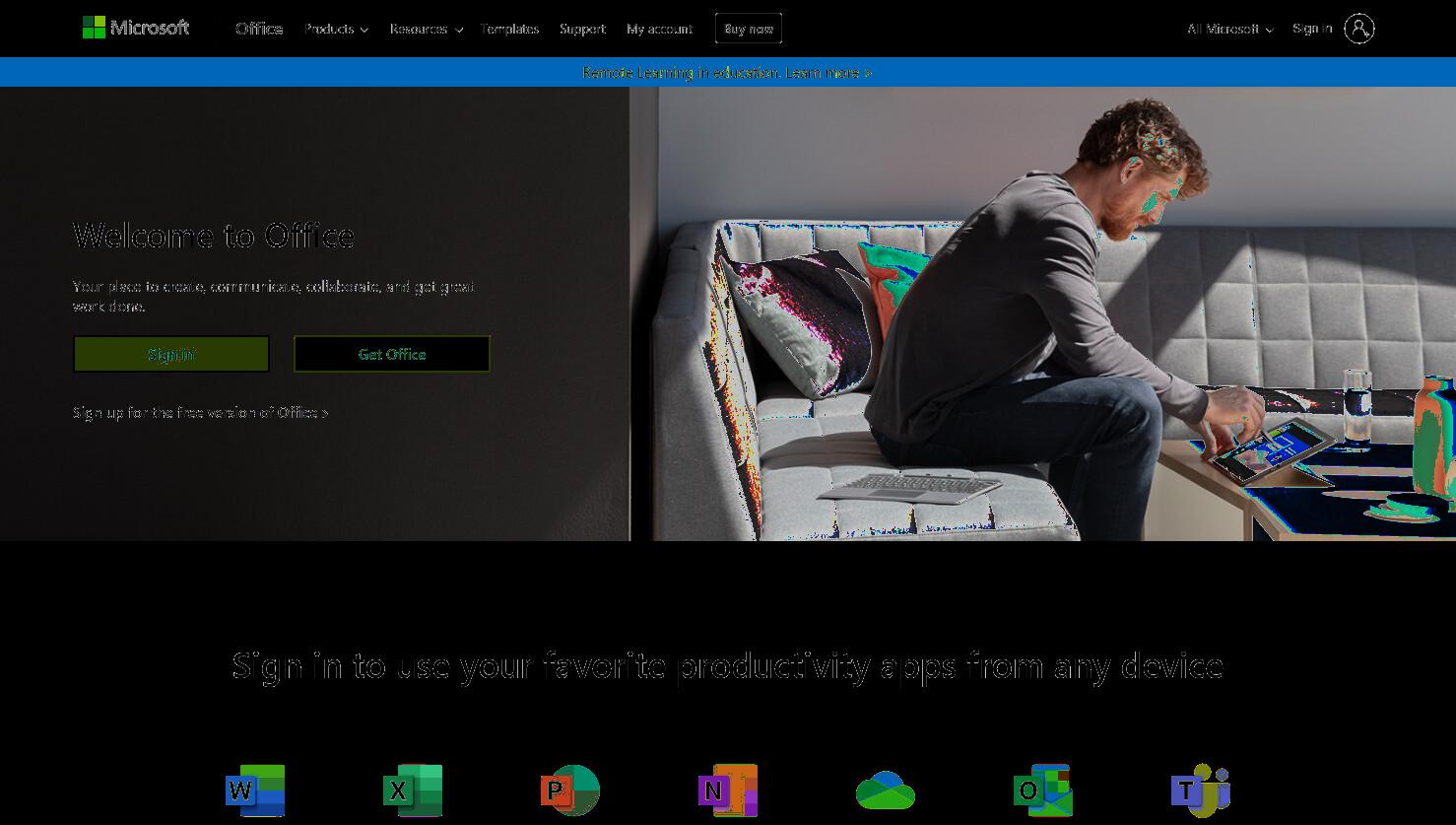Open Sign up for free version link
The width and height of the screenshot is (1456, 825).
click(x=201, y=412)
